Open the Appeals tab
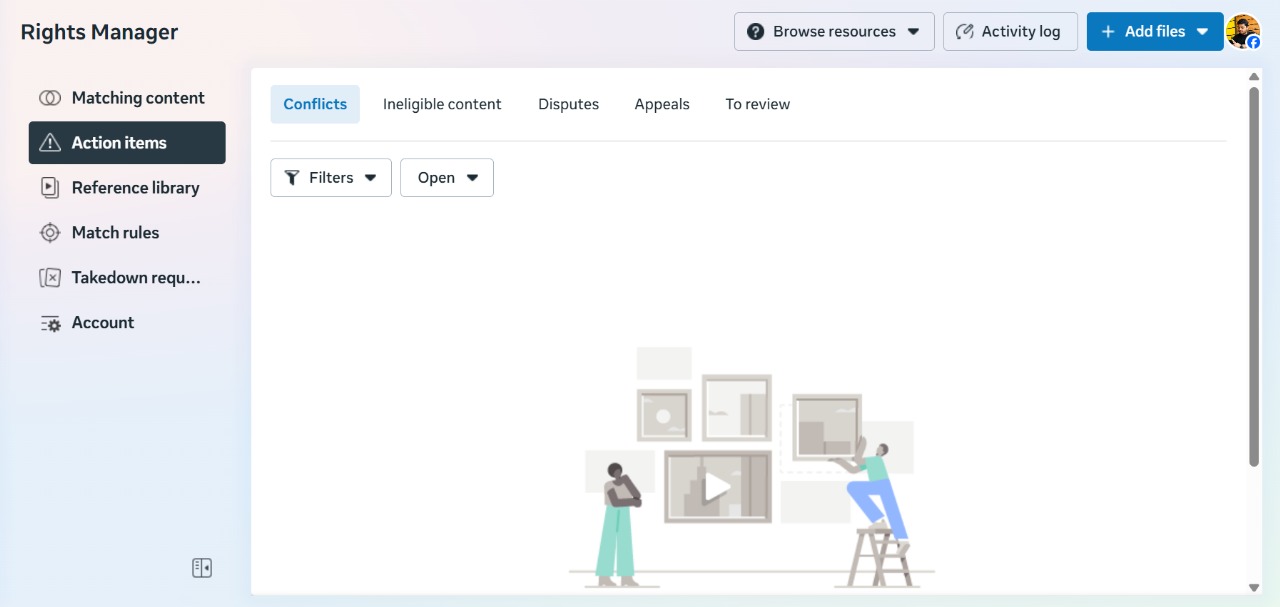Screen dimensions: 1280x607 coord(662,104)
